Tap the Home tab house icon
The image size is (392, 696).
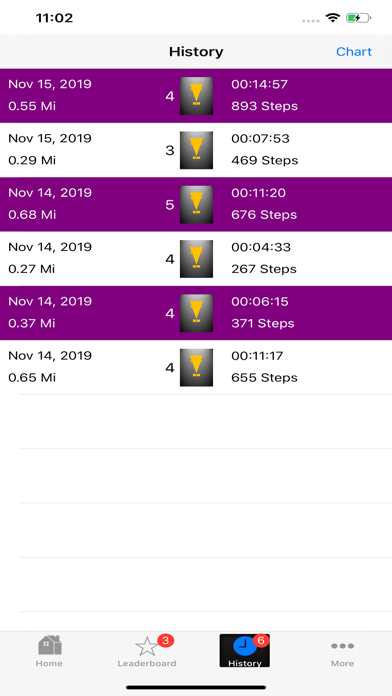tap(49, 645)
